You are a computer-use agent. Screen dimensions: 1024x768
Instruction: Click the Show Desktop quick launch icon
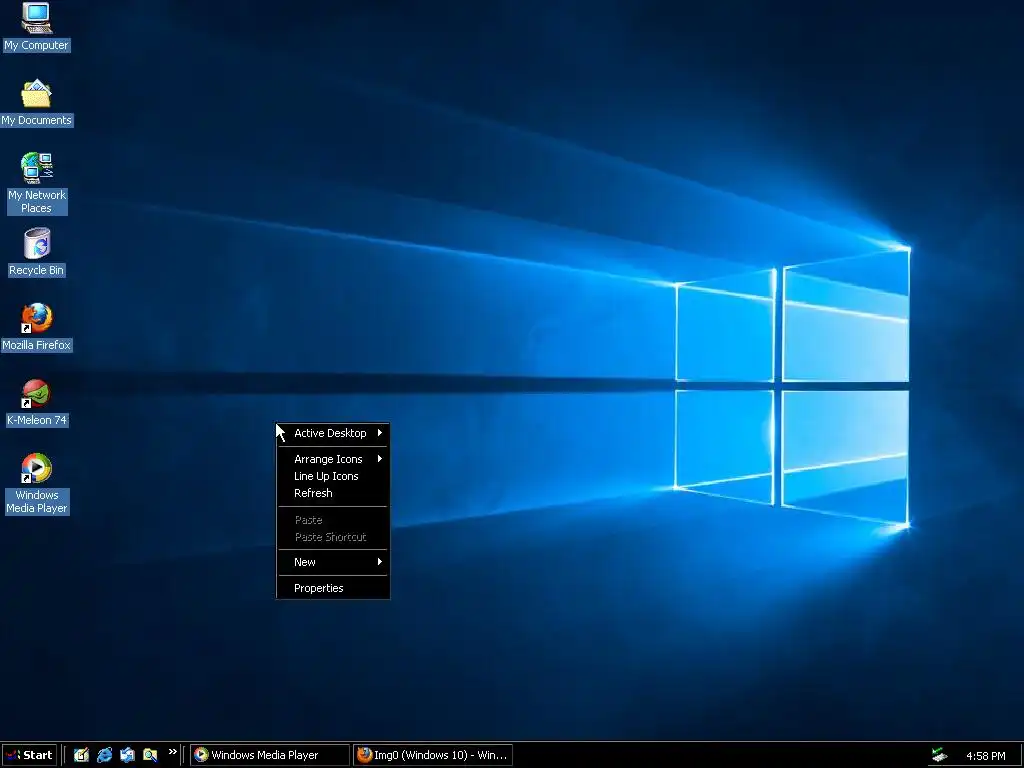pos(81,755)
